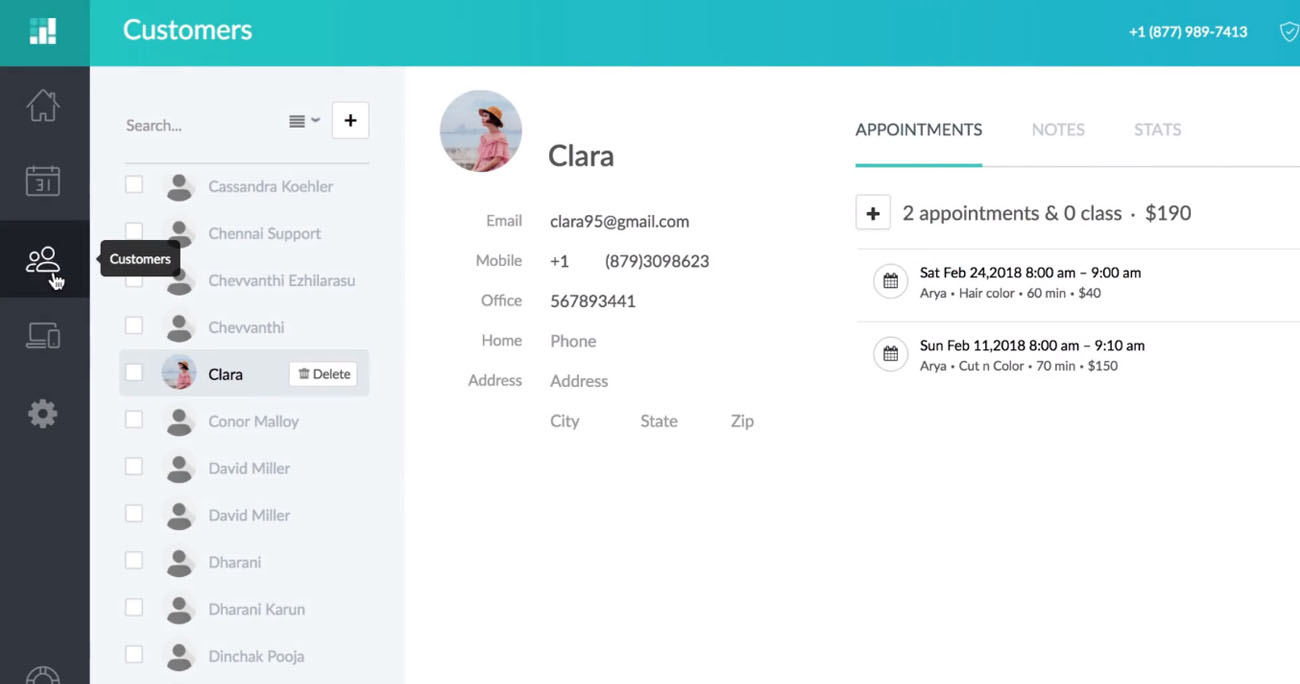Click Clara's profile photo

[x=481, y=131]
